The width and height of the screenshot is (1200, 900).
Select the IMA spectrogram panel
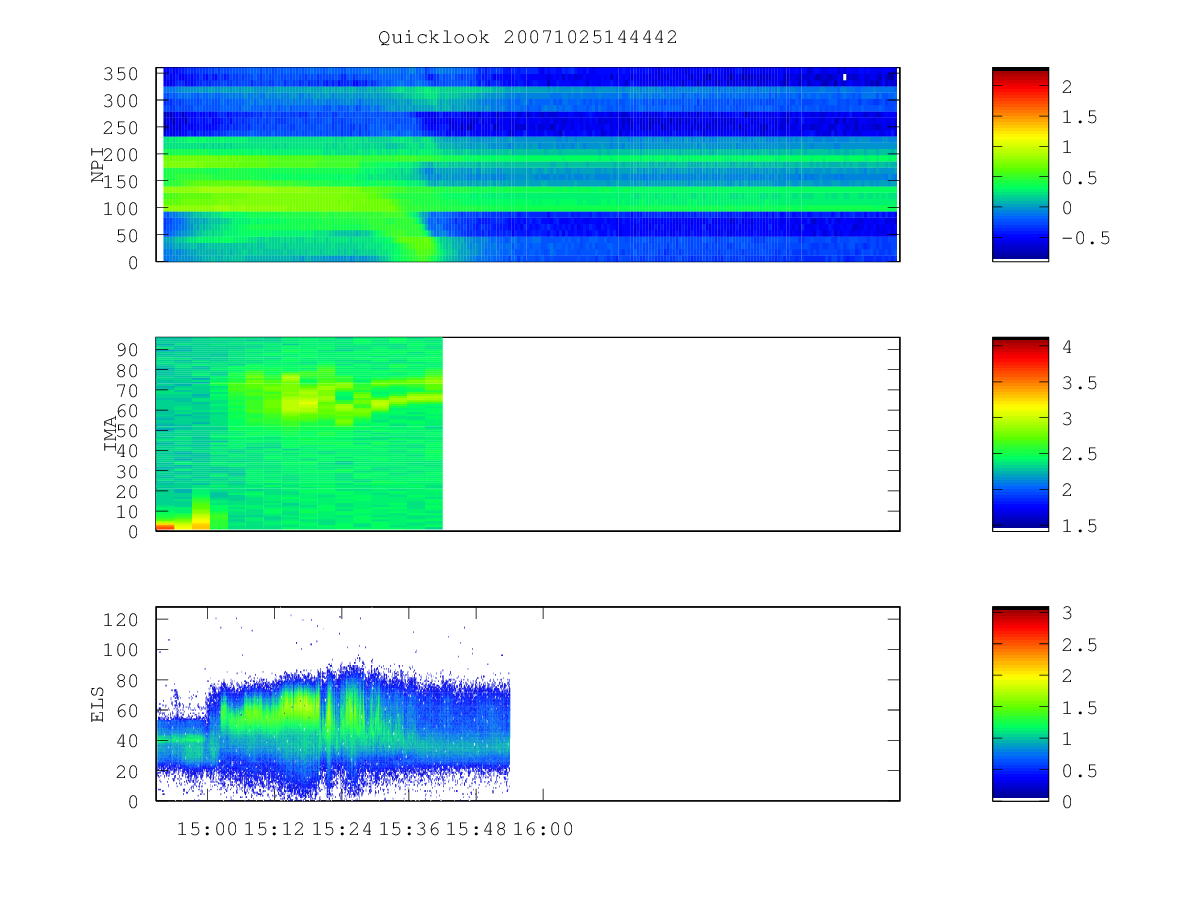click(x=528, y=434)
